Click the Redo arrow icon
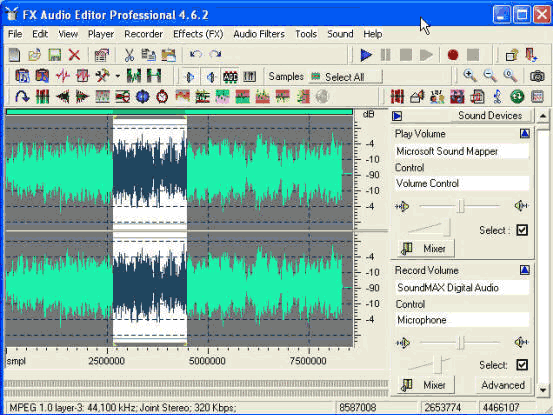Image resolution: width=553 pixels, height=415 pixels. pyautogui.click(x=215, y=54)
